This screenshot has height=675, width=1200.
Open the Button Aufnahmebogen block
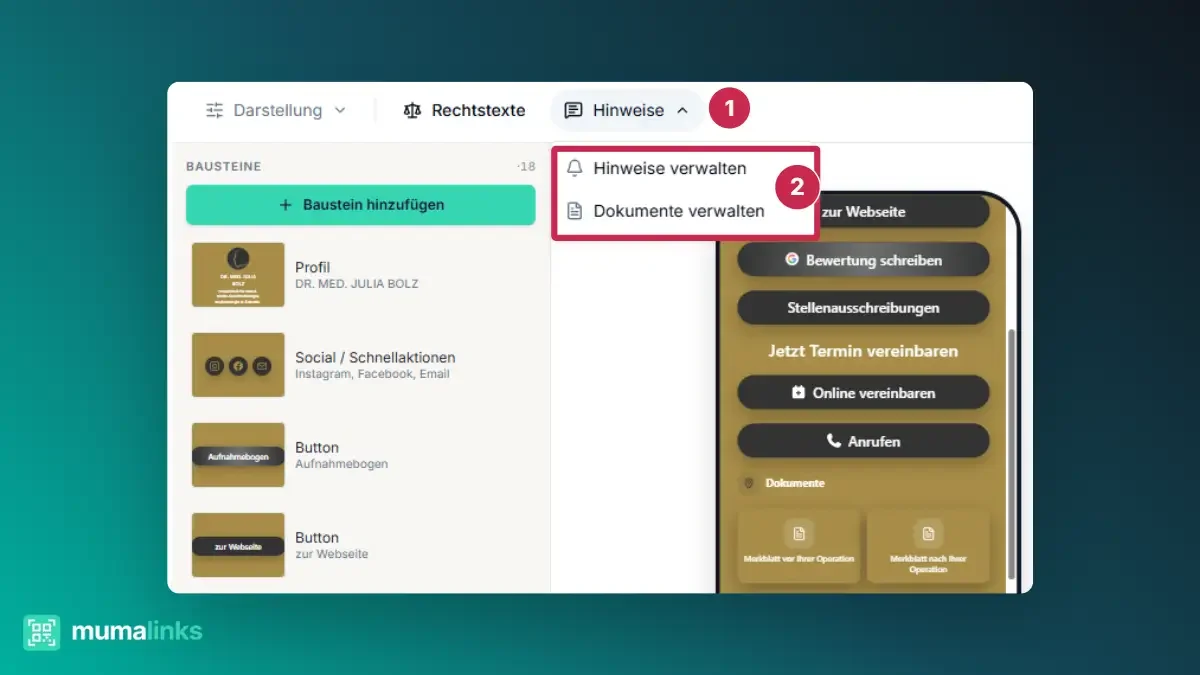[x=361, y=455]
